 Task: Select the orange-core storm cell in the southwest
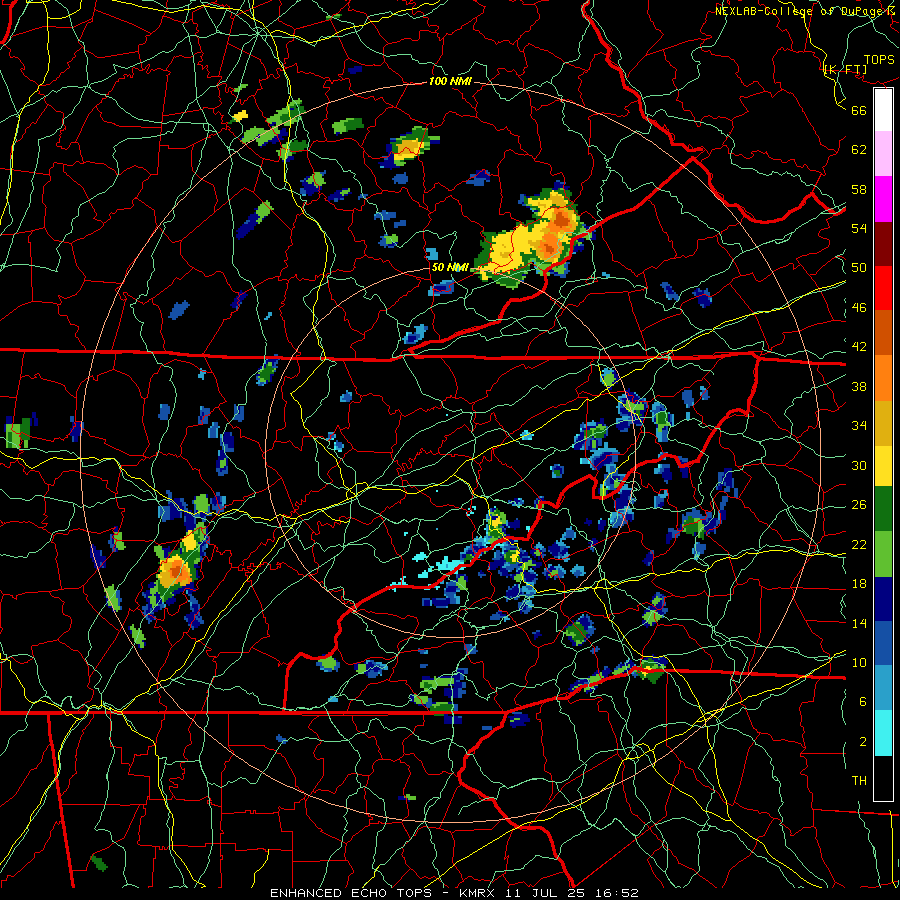coord(174,571)
